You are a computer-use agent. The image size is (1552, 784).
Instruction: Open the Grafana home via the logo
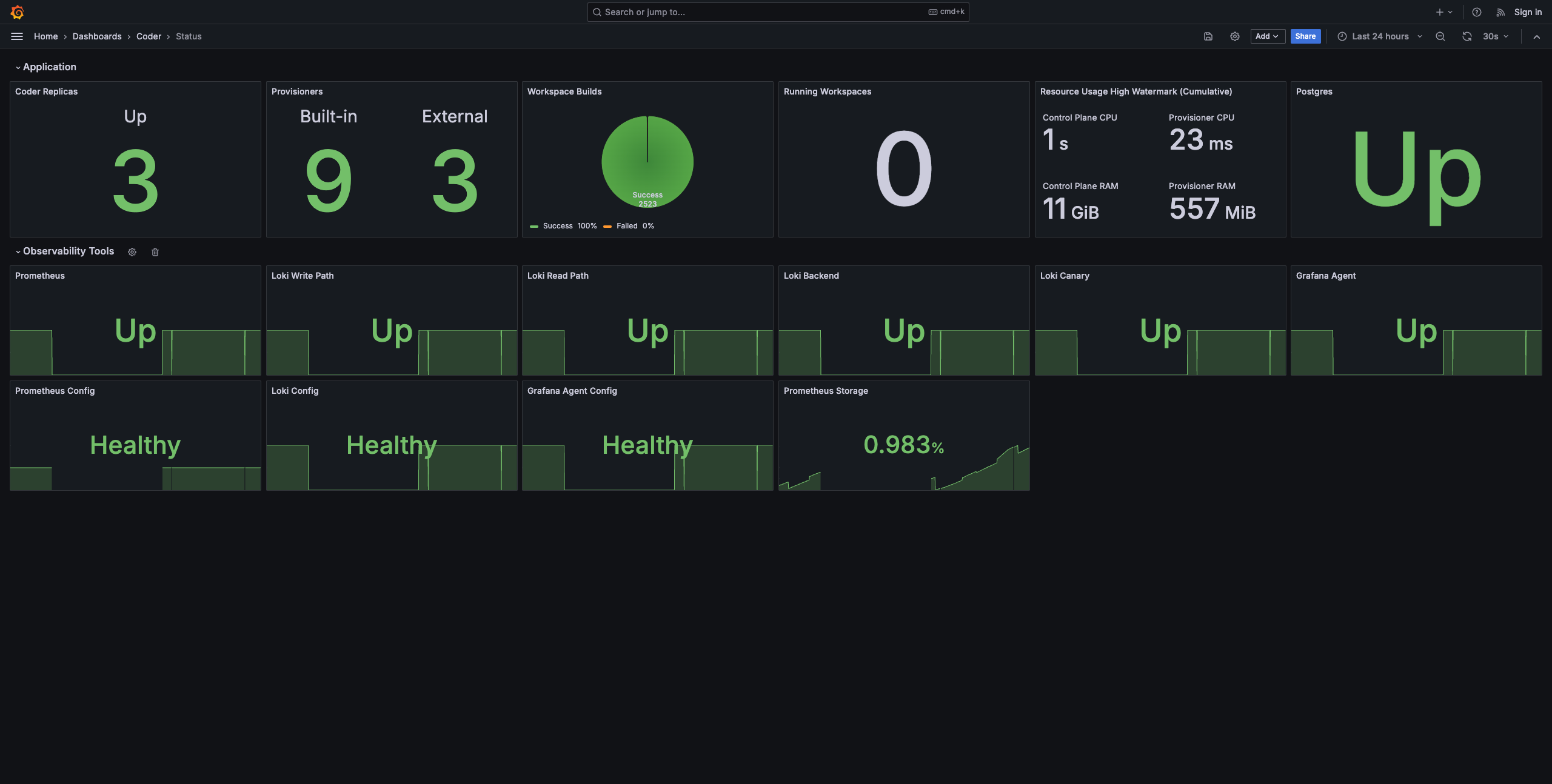tap(18, 12)
